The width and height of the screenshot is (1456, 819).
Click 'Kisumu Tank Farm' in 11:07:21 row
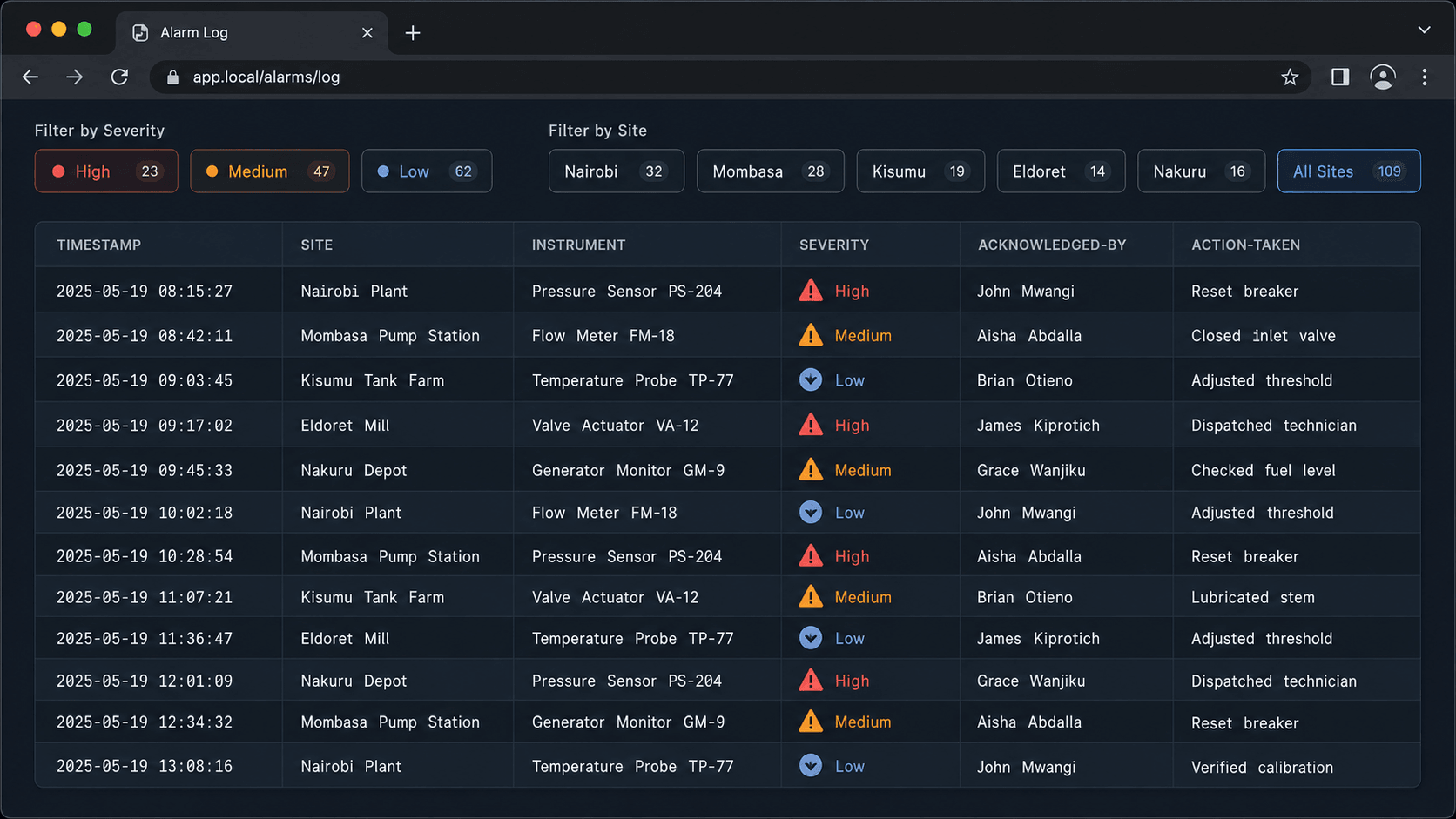372,598
